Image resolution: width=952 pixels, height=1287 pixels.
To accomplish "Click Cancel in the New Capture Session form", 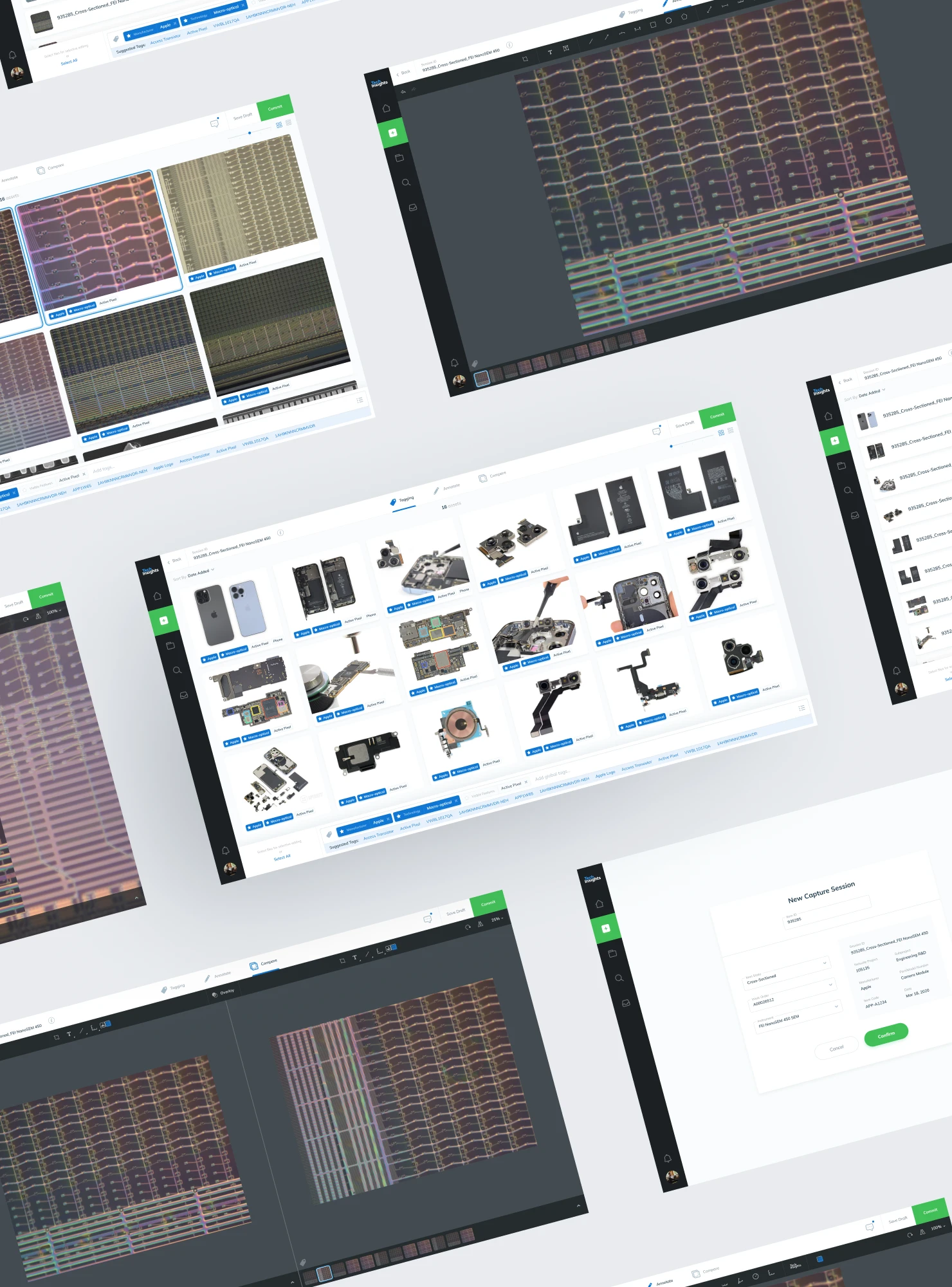I will (836, 1049).
